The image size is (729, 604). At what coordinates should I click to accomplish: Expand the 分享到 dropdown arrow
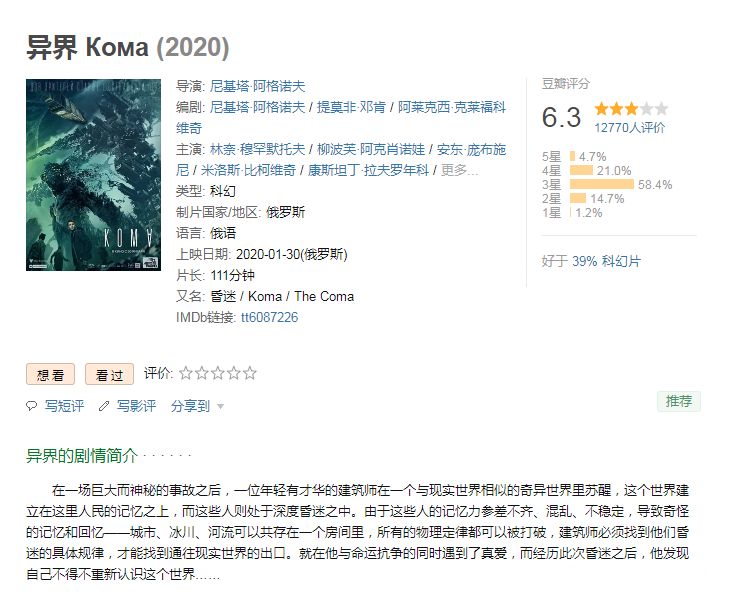tap(220, 406)
